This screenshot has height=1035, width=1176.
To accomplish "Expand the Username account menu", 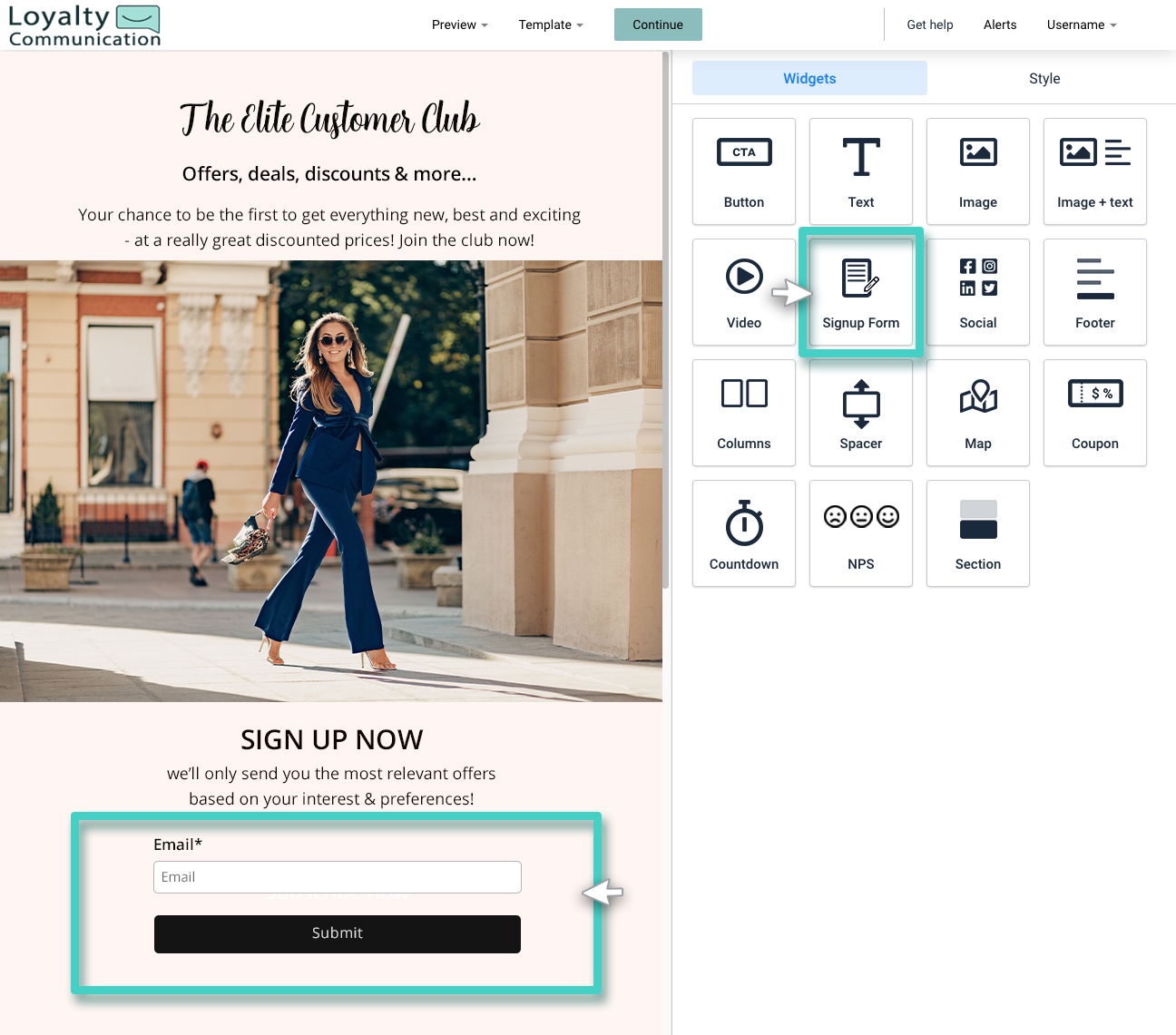I will pyautogui.click(x=1081, y=24).
